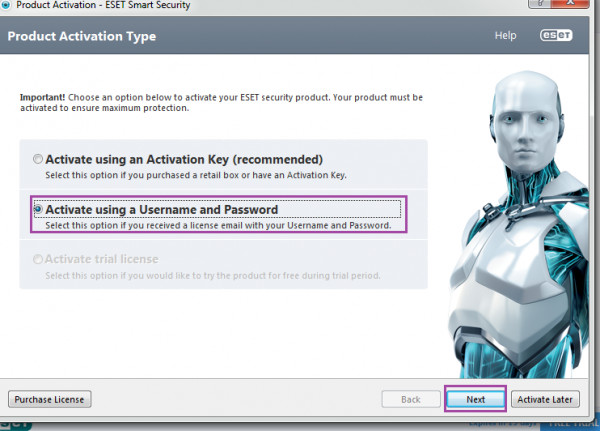The height and width of the screenshot is (431, 600).
Task: Go back using the Back button
Action: [410, 399]
